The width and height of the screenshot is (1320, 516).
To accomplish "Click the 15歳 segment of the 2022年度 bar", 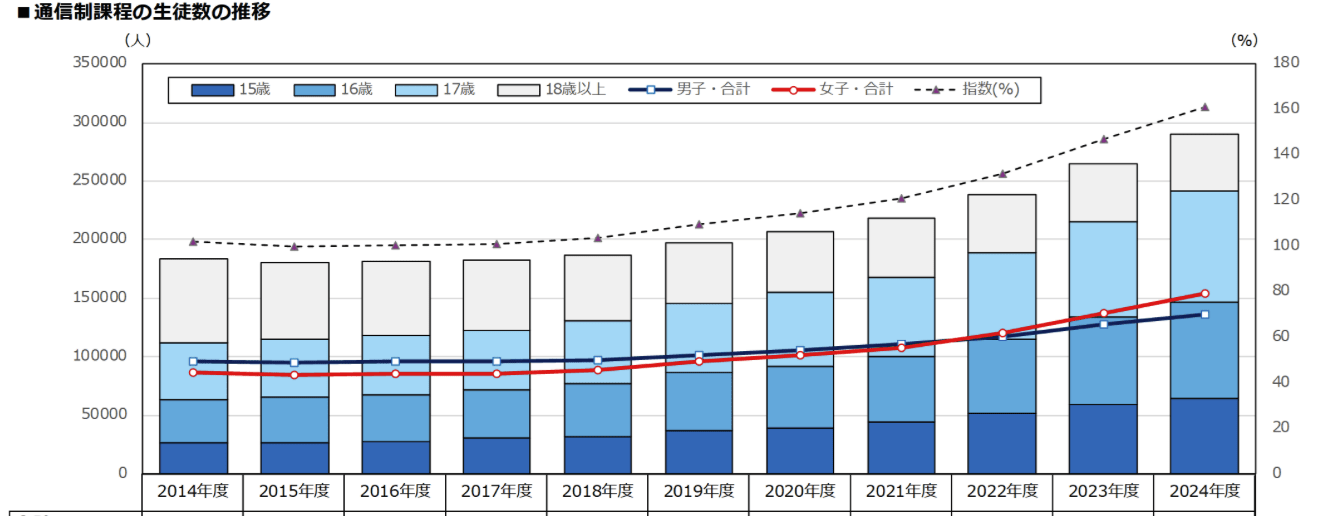I will click(1002, 442).
